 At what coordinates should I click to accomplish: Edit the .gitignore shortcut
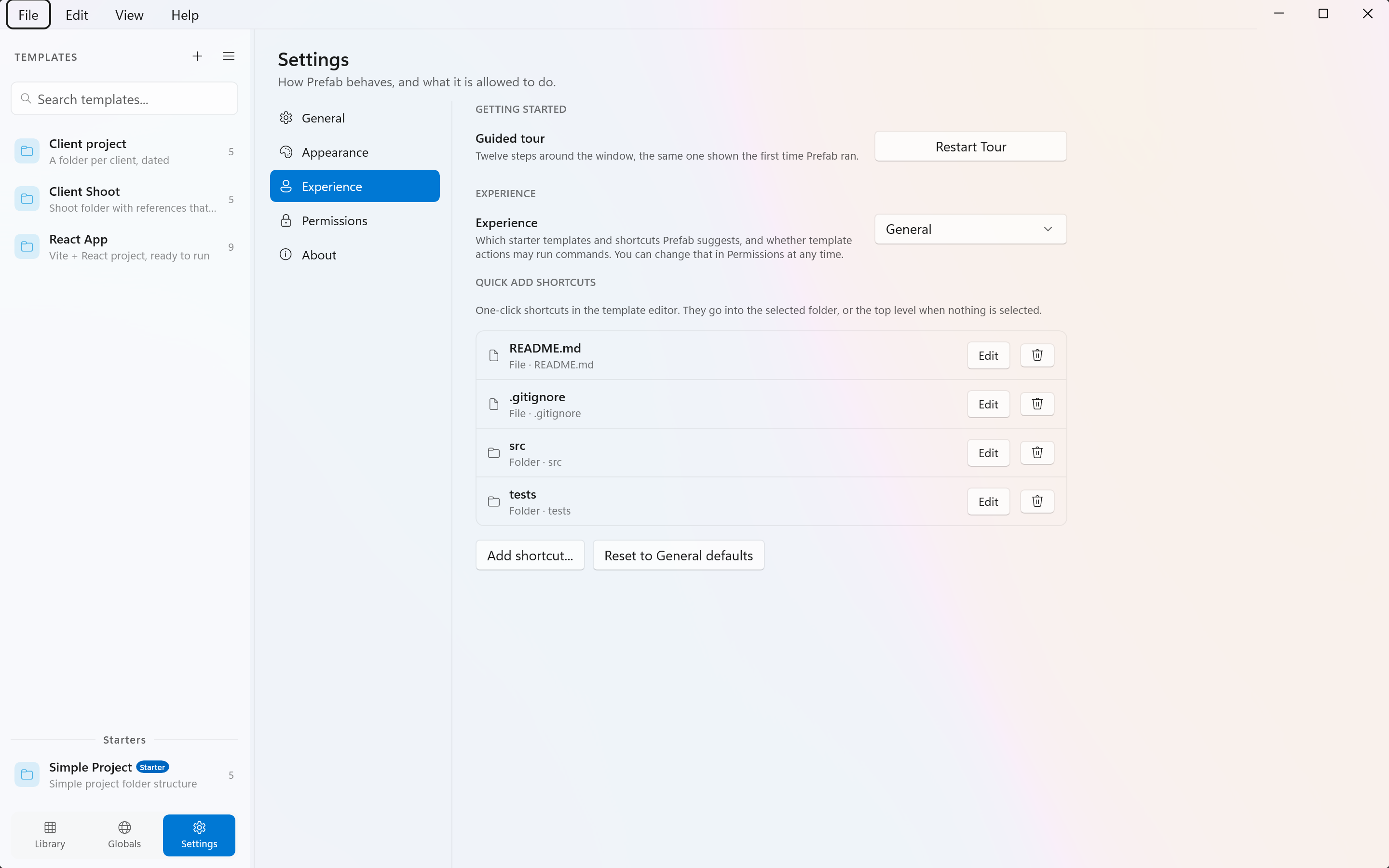point(988,405)
